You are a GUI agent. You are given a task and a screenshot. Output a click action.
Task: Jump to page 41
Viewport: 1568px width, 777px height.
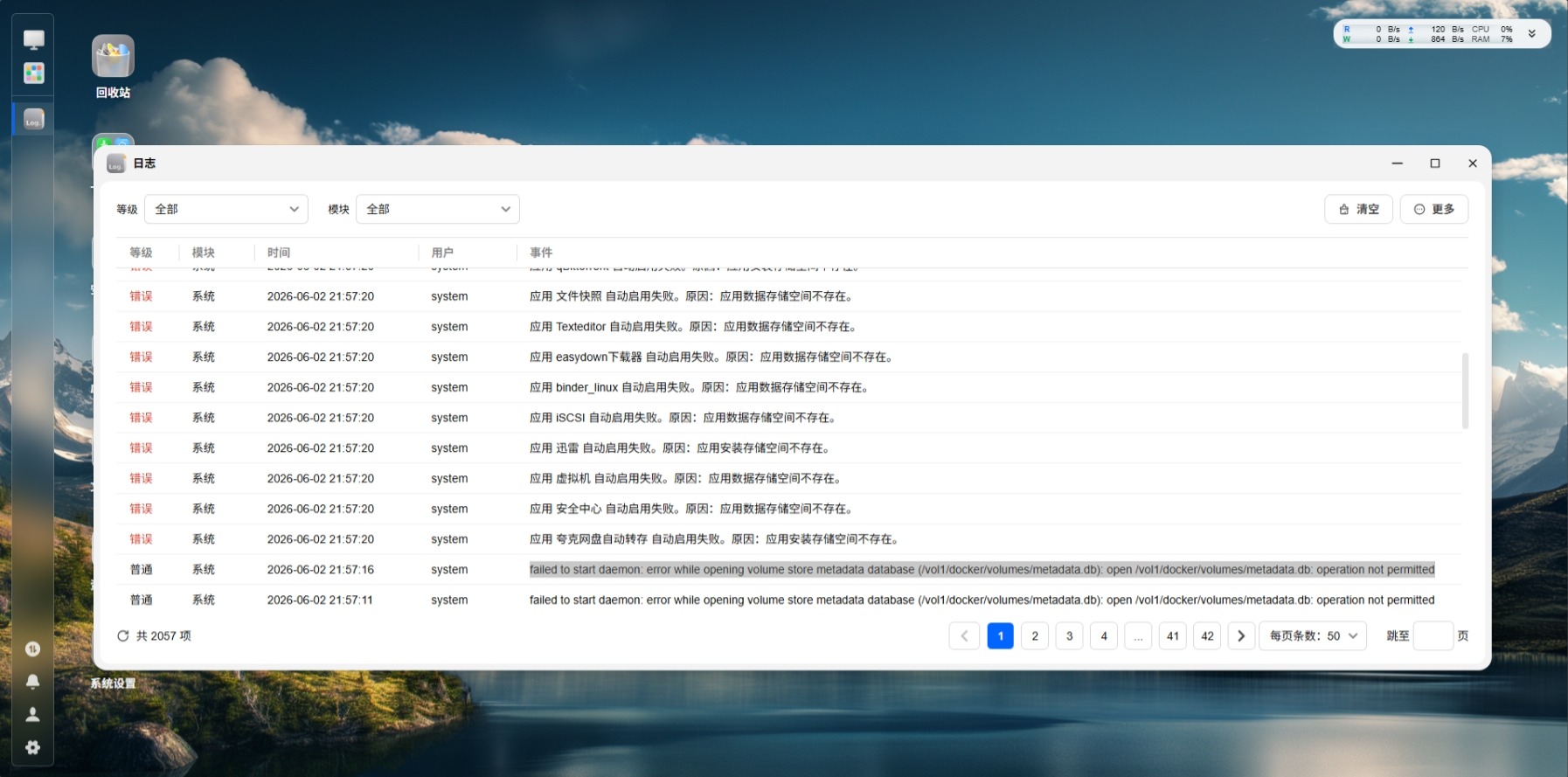tap(1173, 636)
